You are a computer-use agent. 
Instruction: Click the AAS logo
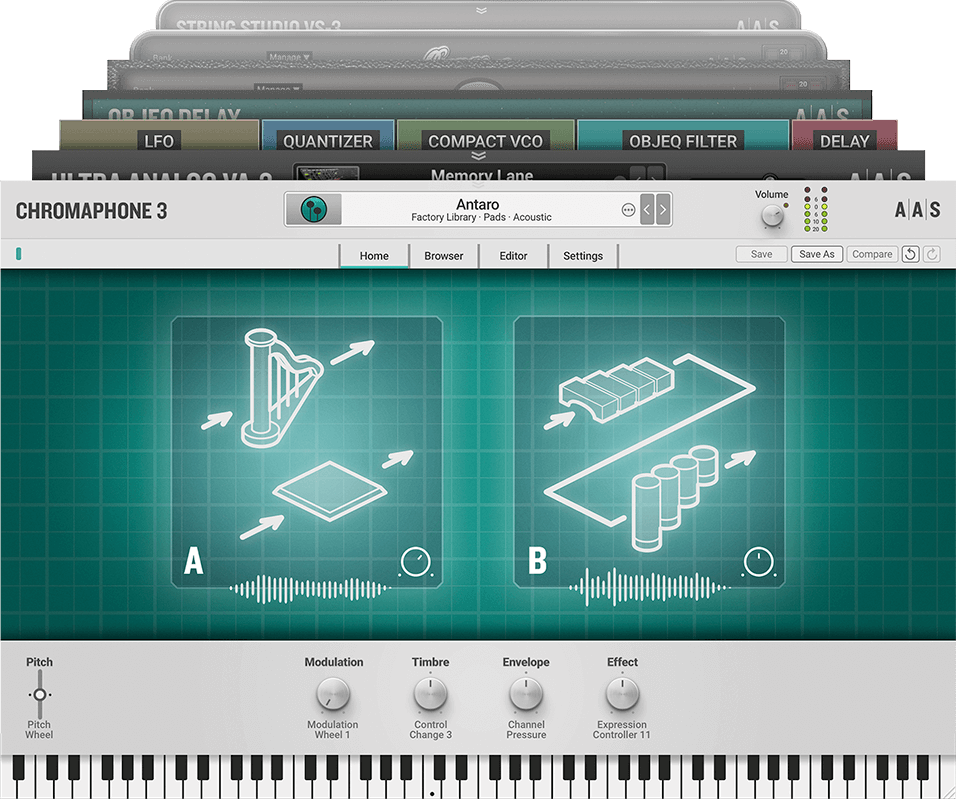[917, 210]
